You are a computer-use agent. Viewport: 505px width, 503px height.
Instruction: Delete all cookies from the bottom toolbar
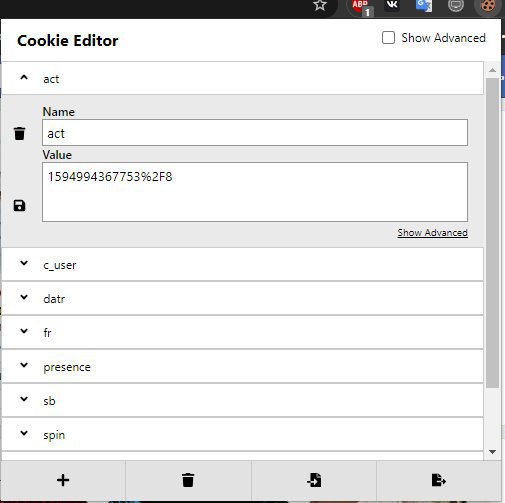(x=188, y=480)
